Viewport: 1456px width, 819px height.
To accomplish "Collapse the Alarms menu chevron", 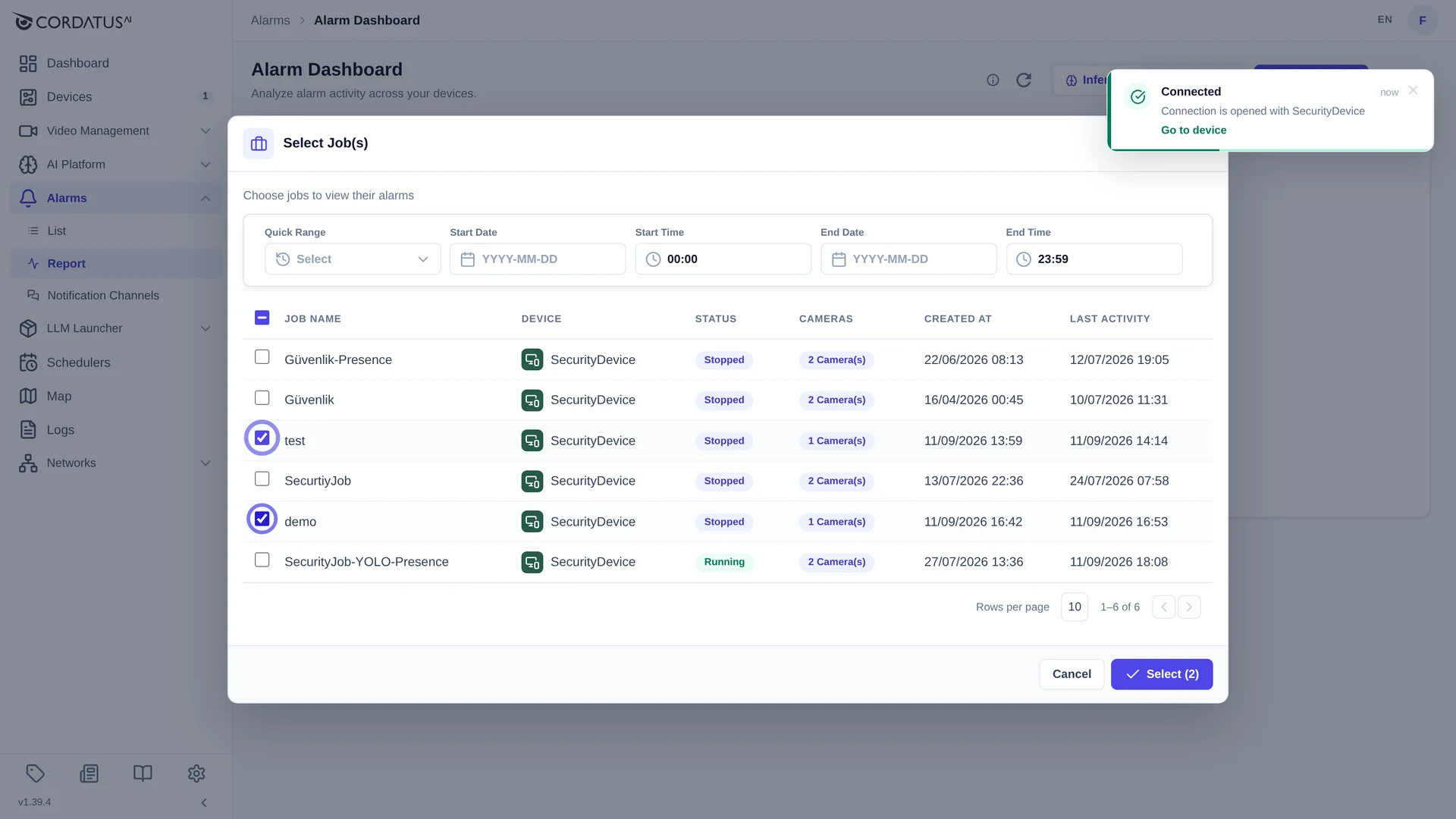I will (206, 198).
